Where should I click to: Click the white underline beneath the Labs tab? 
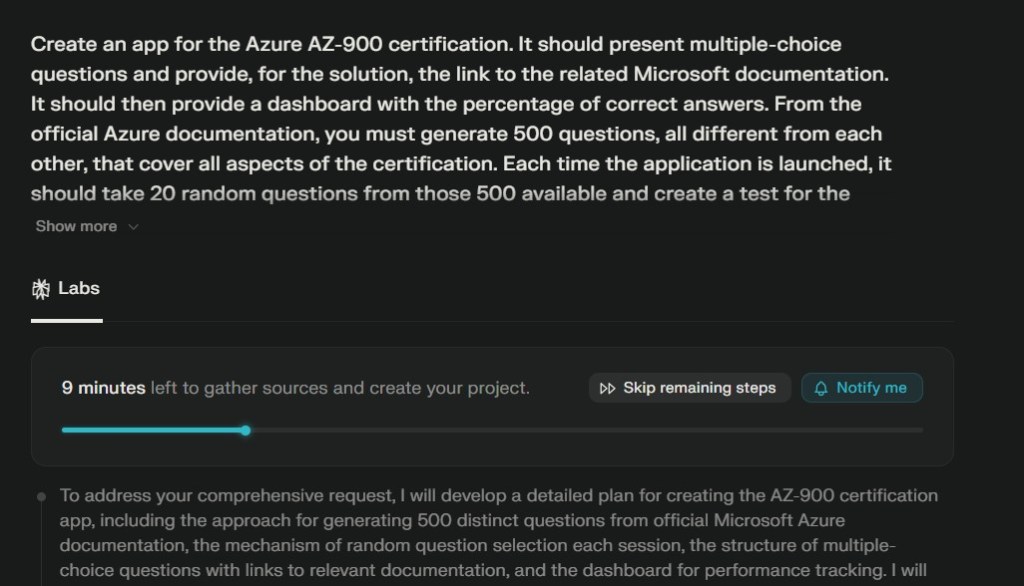66,321
